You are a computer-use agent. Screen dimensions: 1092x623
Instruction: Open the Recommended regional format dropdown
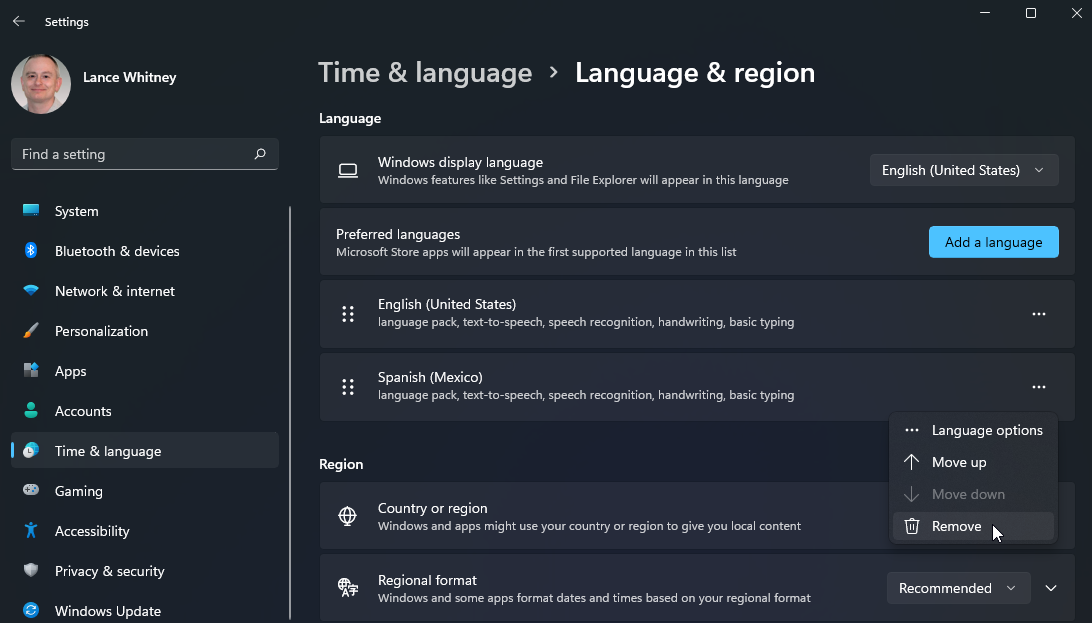pyautogui.click(x=957, y=588)
